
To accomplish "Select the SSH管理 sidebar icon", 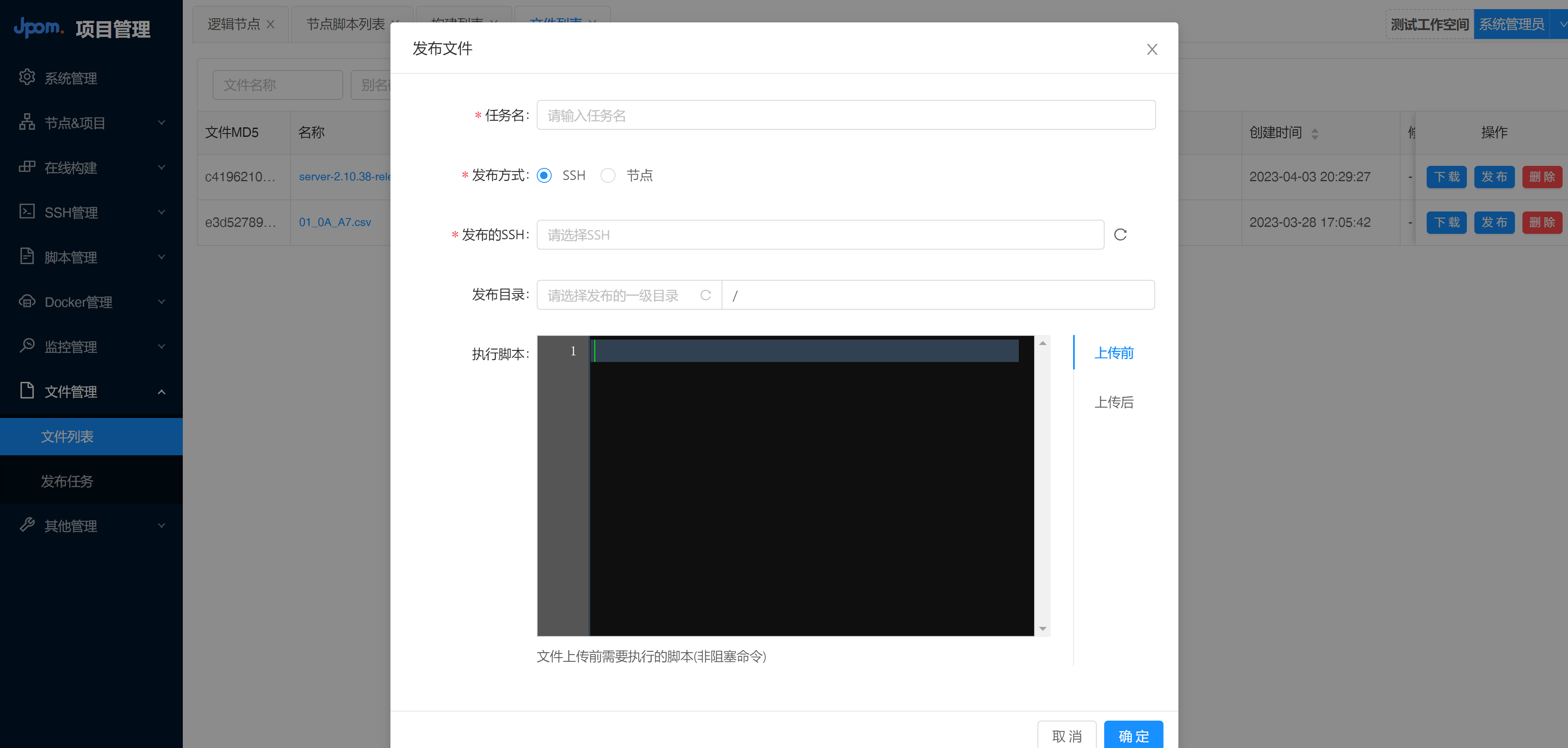I will click(27, 212).
